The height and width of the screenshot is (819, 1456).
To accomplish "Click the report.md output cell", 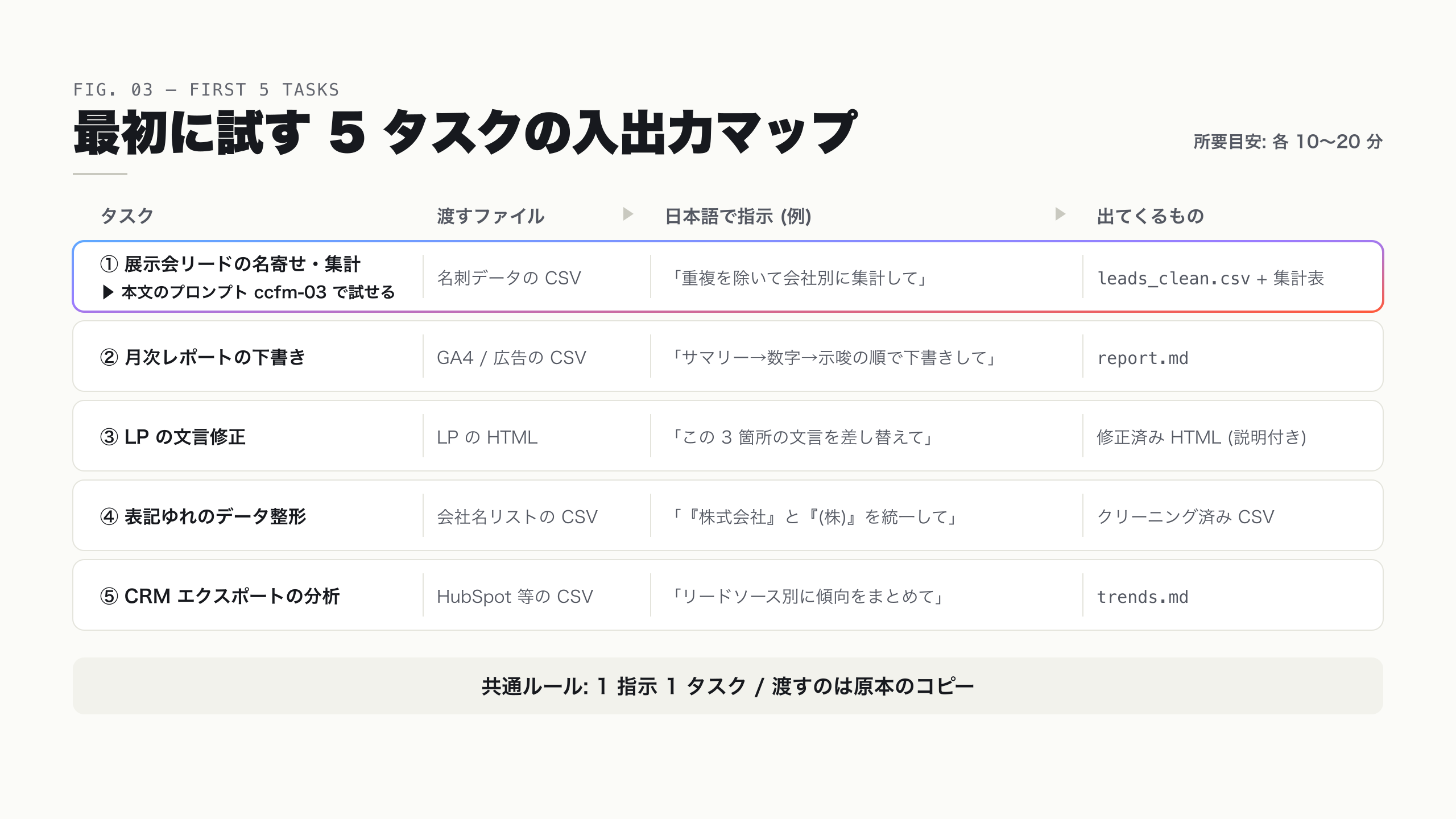I will pyautogui.click(x=1143, y=358).
